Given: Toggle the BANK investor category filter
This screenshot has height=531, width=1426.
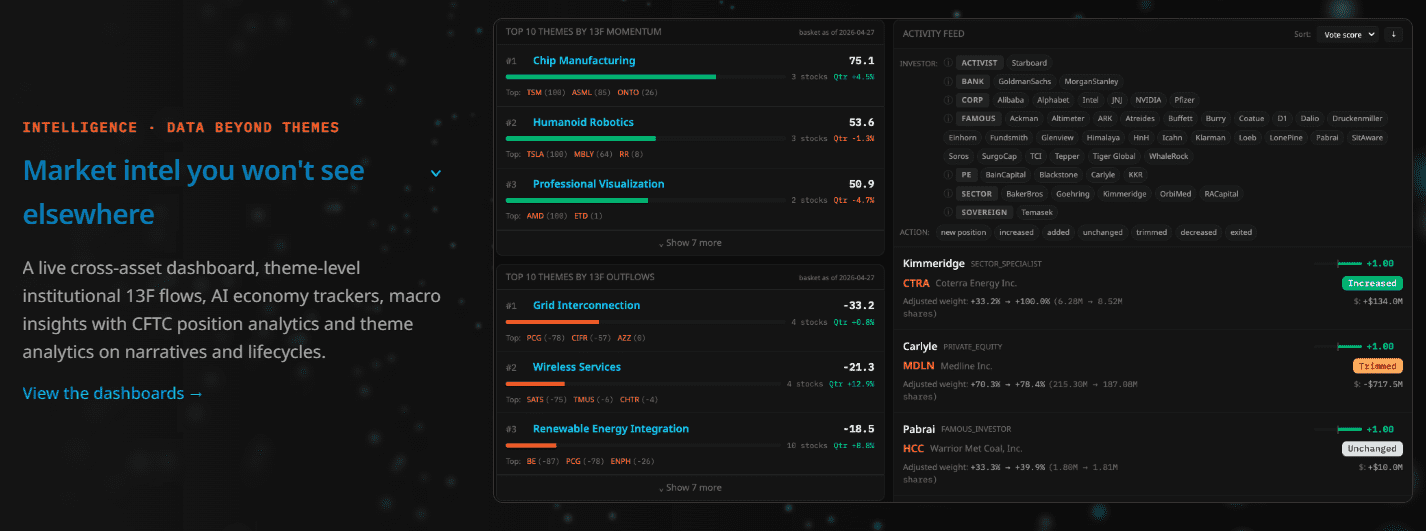Looking at the screenshot, I should (x=973, y=82).
